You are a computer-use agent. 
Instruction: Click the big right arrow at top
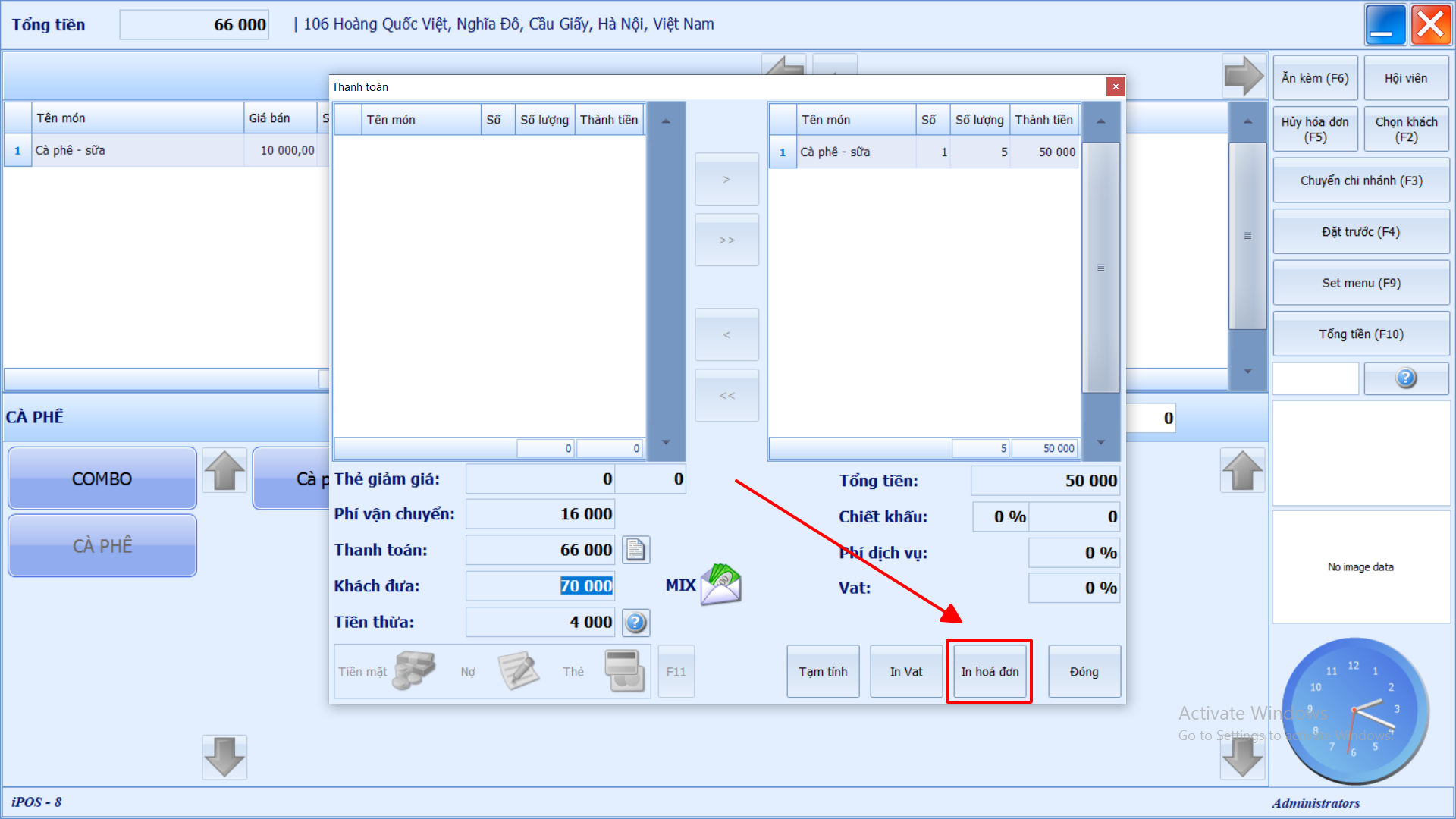(x=1243, y=77)
